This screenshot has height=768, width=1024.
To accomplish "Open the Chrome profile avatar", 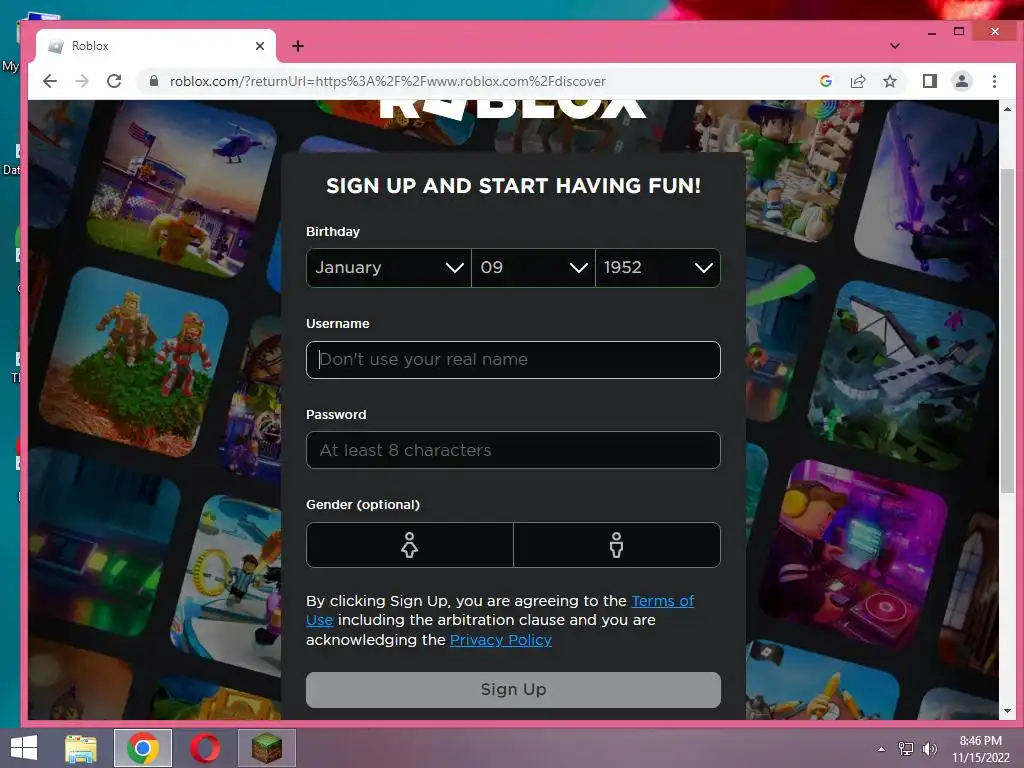I will [x=961, y=81].
